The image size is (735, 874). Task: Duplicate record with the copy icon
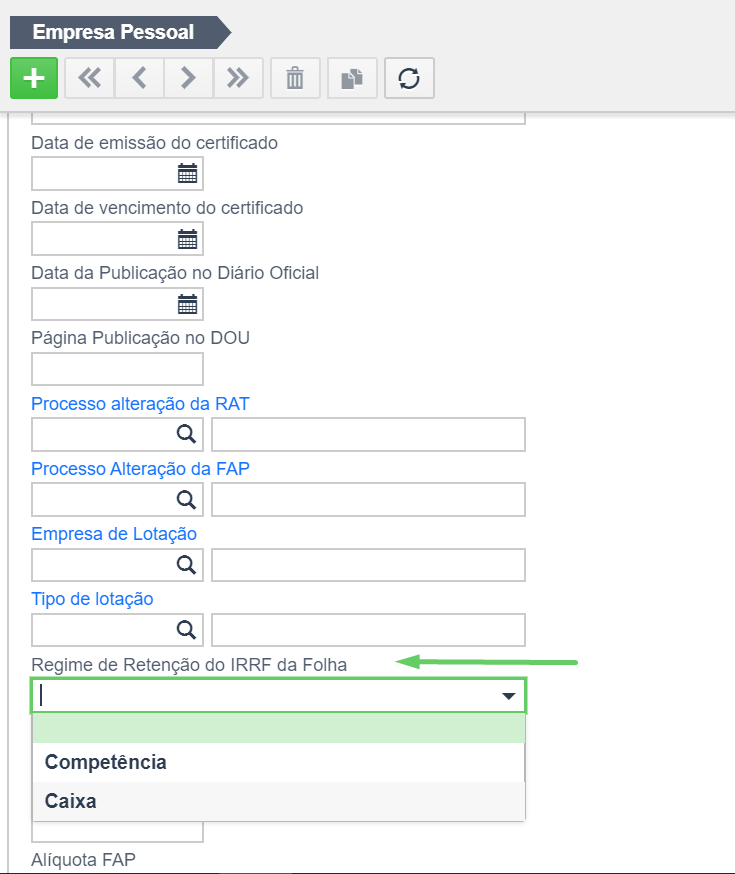[352, 78]
